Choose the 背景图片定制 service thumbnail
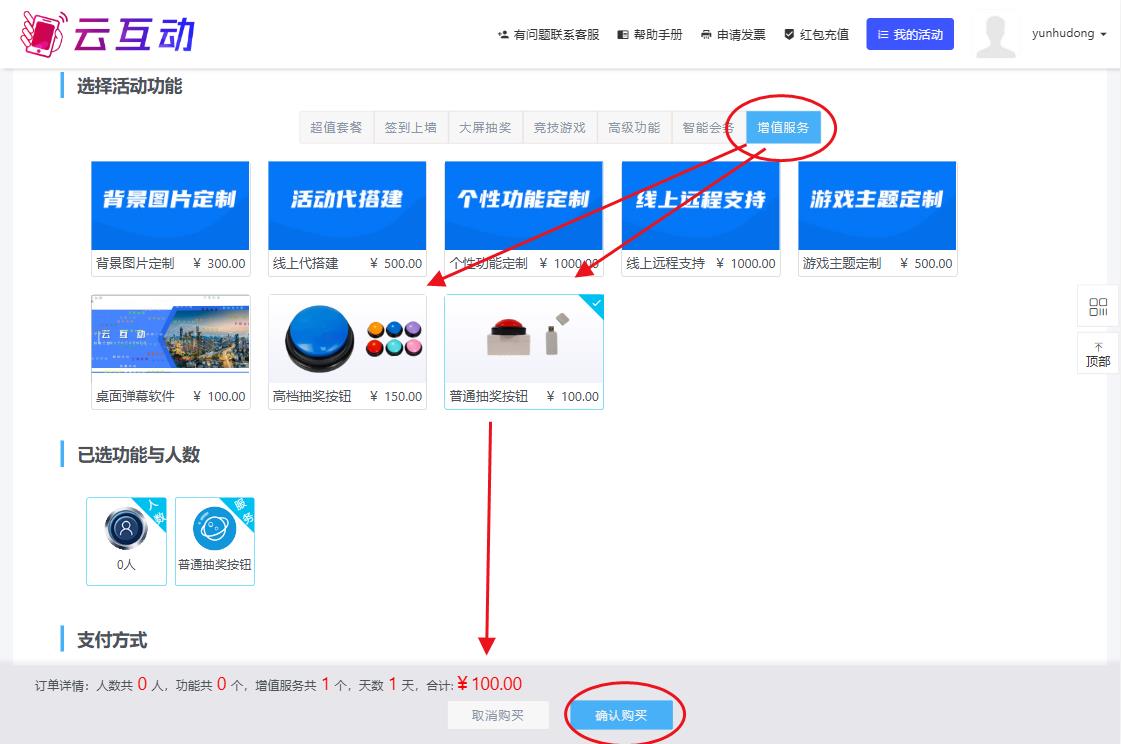 [x=170, y=206]
